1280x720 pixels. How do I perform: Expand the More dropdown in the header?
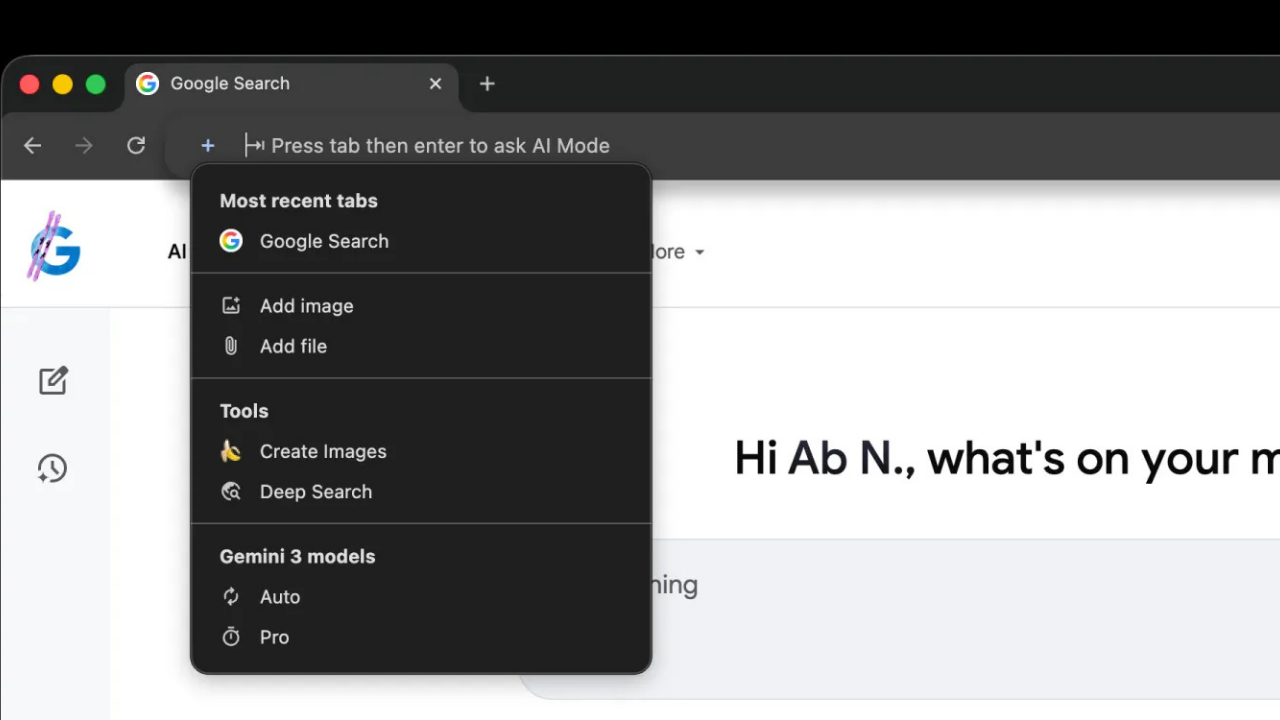[x=672, y=252]
